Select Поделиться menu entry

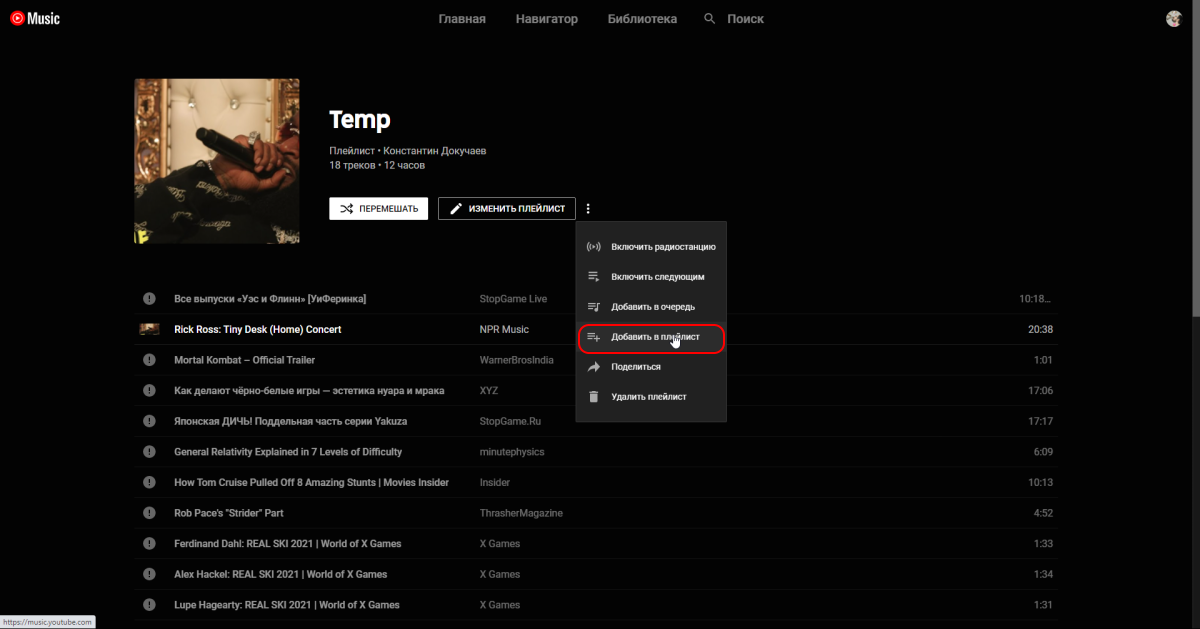tap(651, 367)
